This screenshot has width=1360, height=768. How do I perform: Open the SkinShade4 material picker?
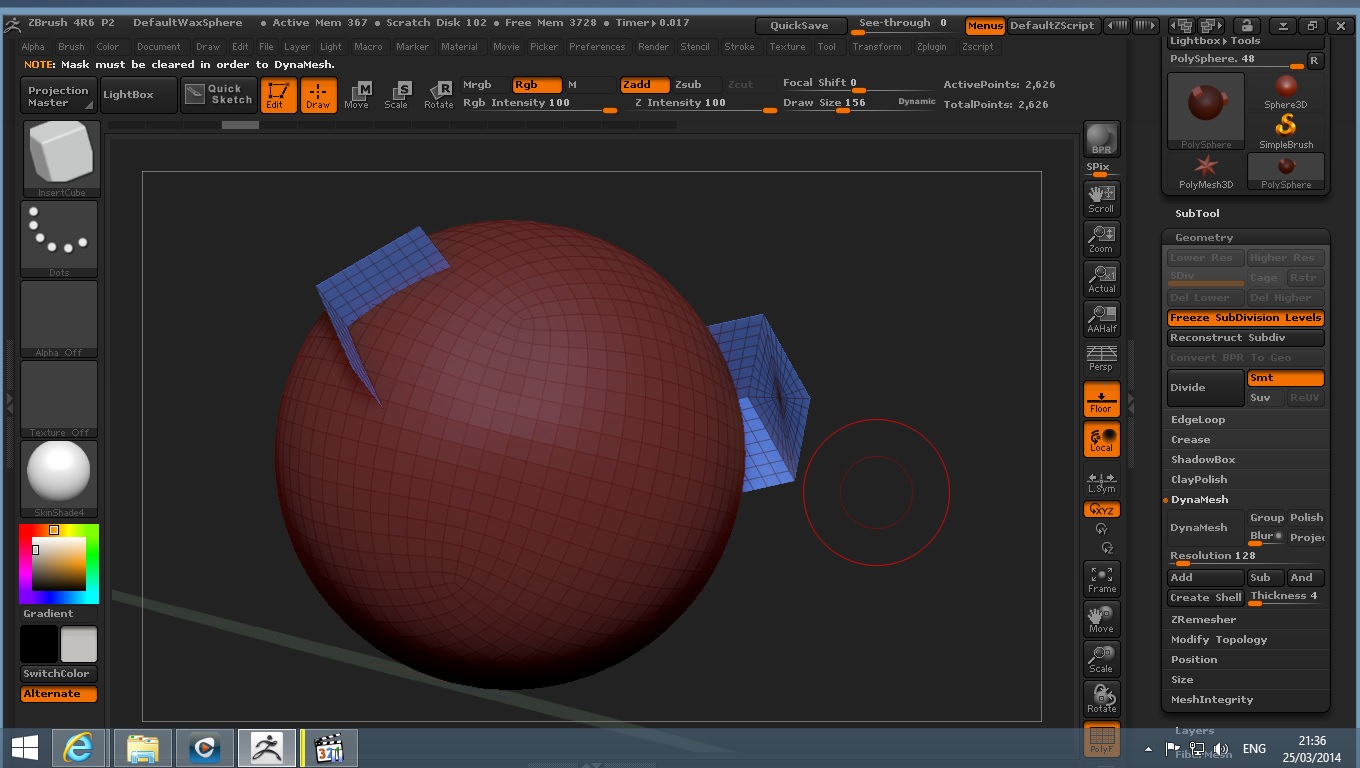click(60, 479)
